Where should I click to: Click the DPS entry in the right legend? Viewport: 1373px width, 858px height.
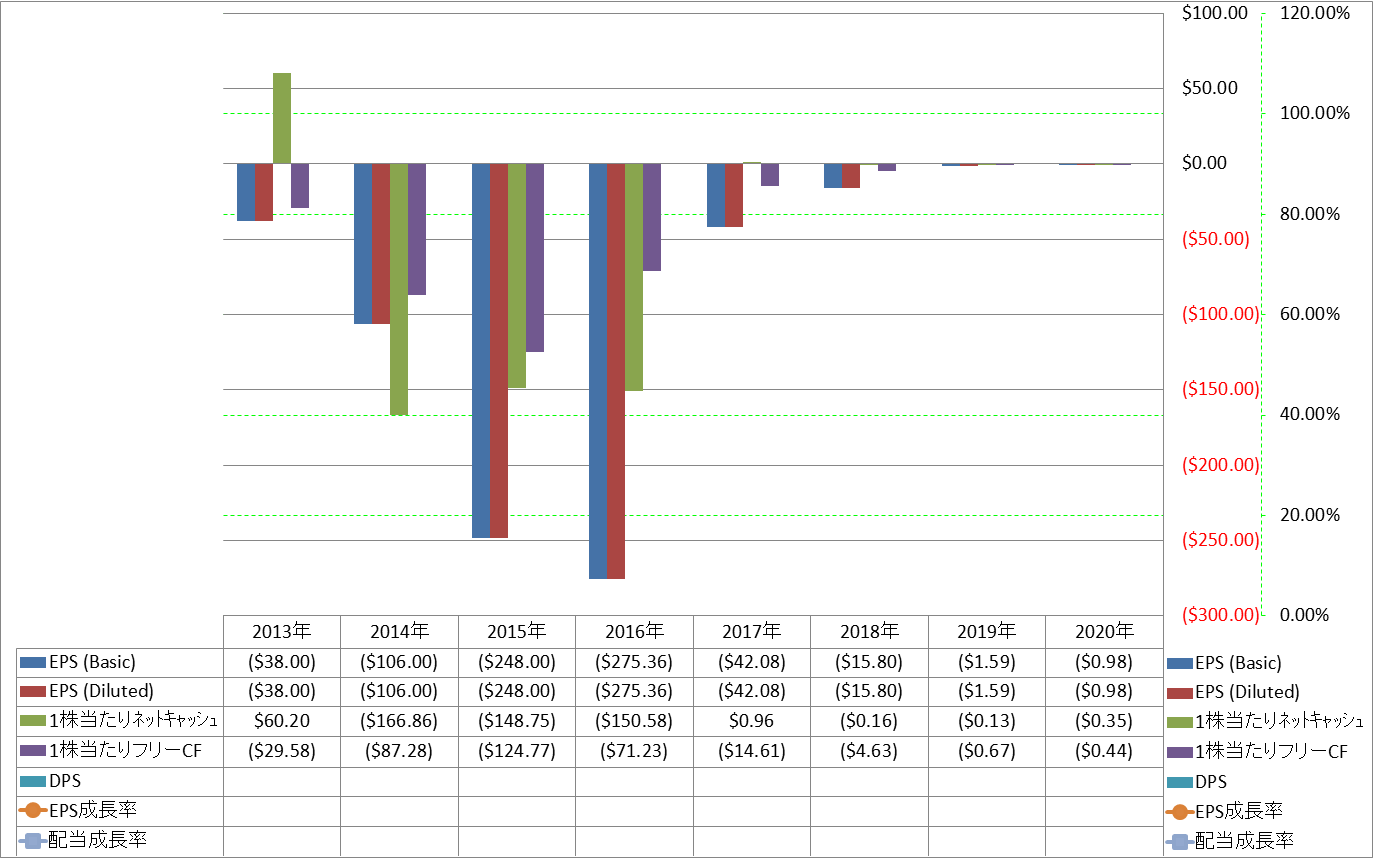coord(1211,782)
